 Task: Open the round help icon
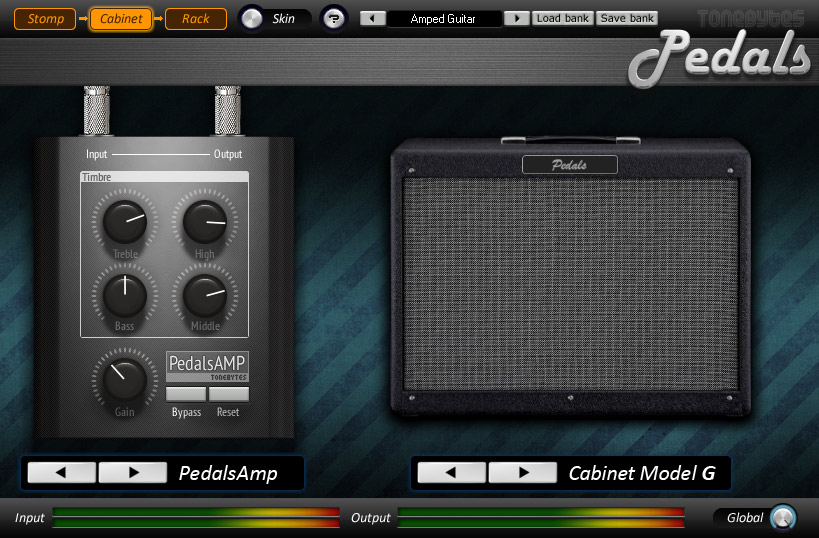click(x=333, y=19)
